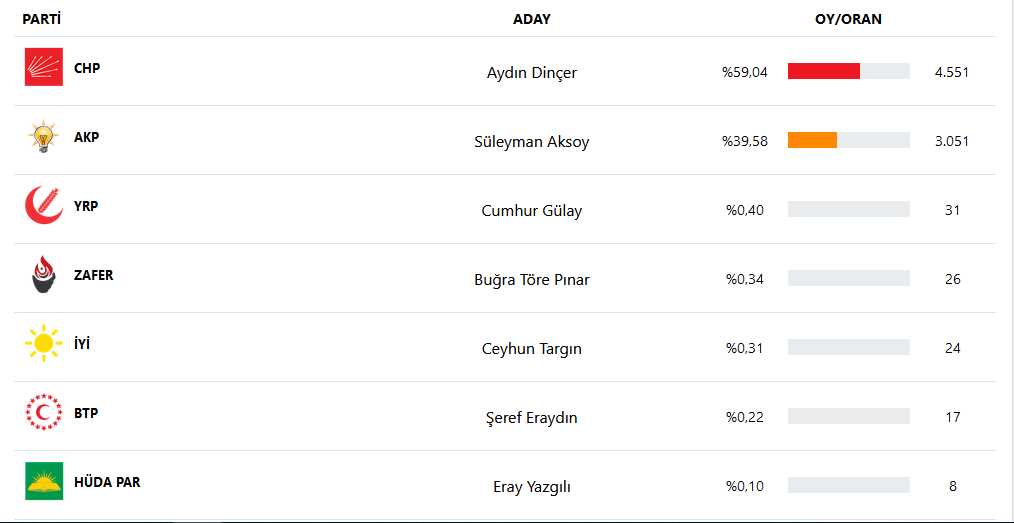This screenshot has width=1014, height=523.
Task: Click the red CHP vote share bar
Action: [823, 71]
